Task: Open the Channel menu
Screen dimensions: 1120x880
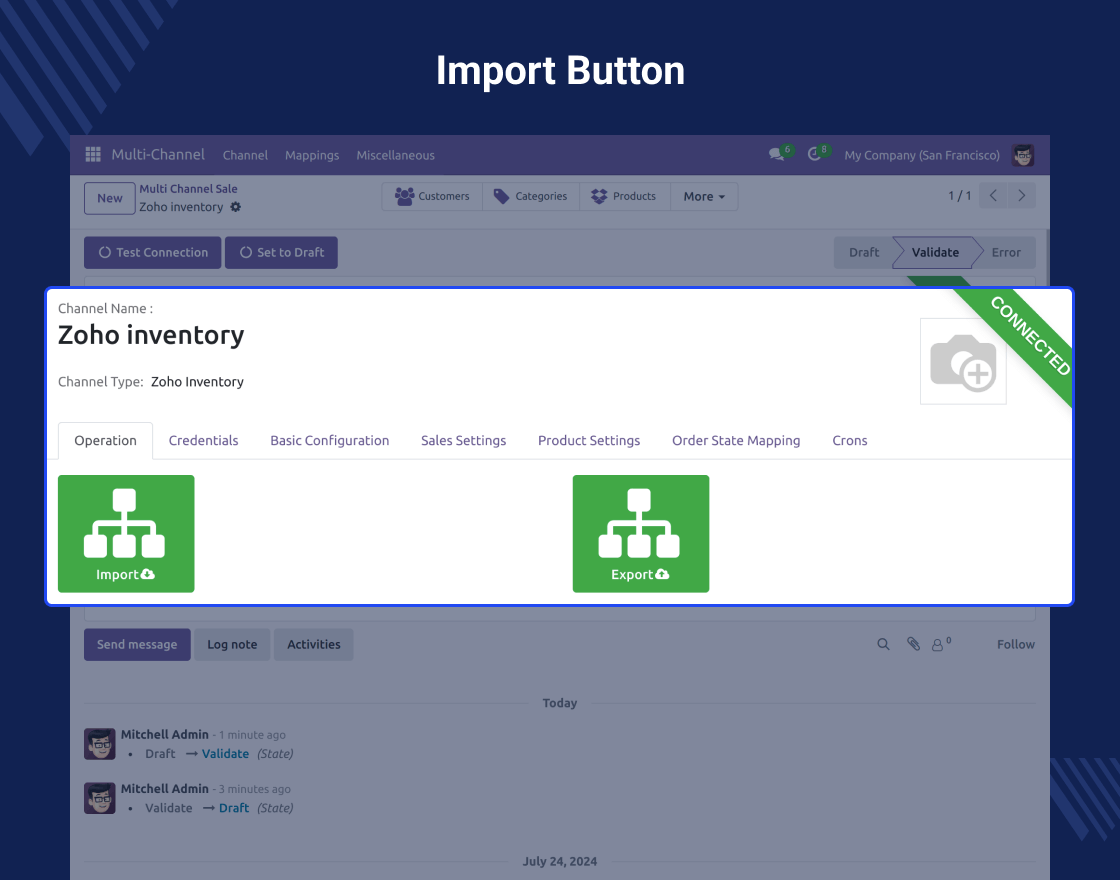Action: click(x=245, y=155)
